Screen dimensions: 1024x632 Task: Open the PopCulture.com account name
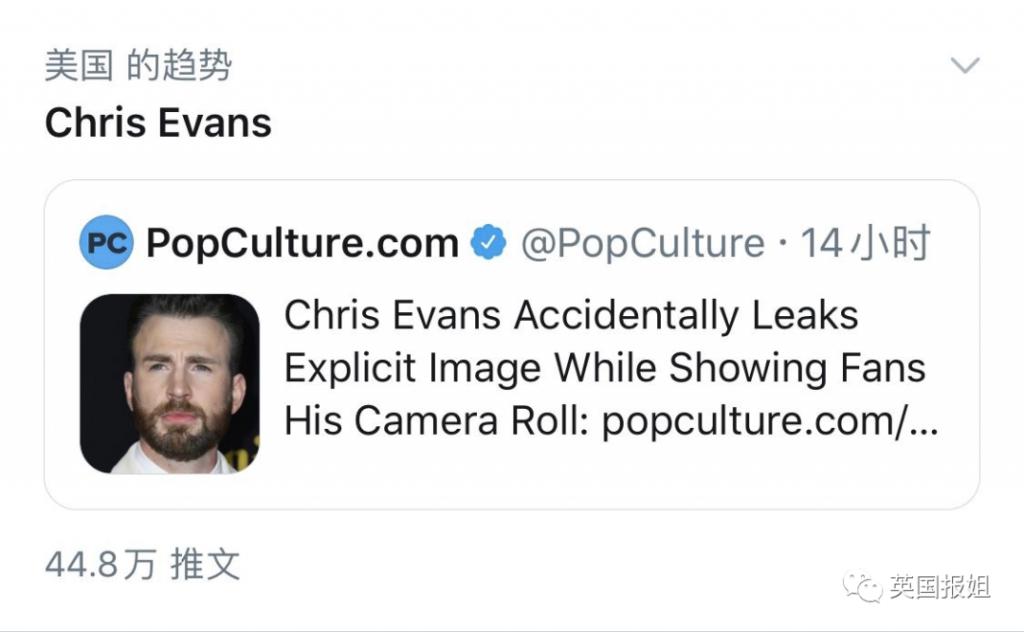tap(302, 243)
